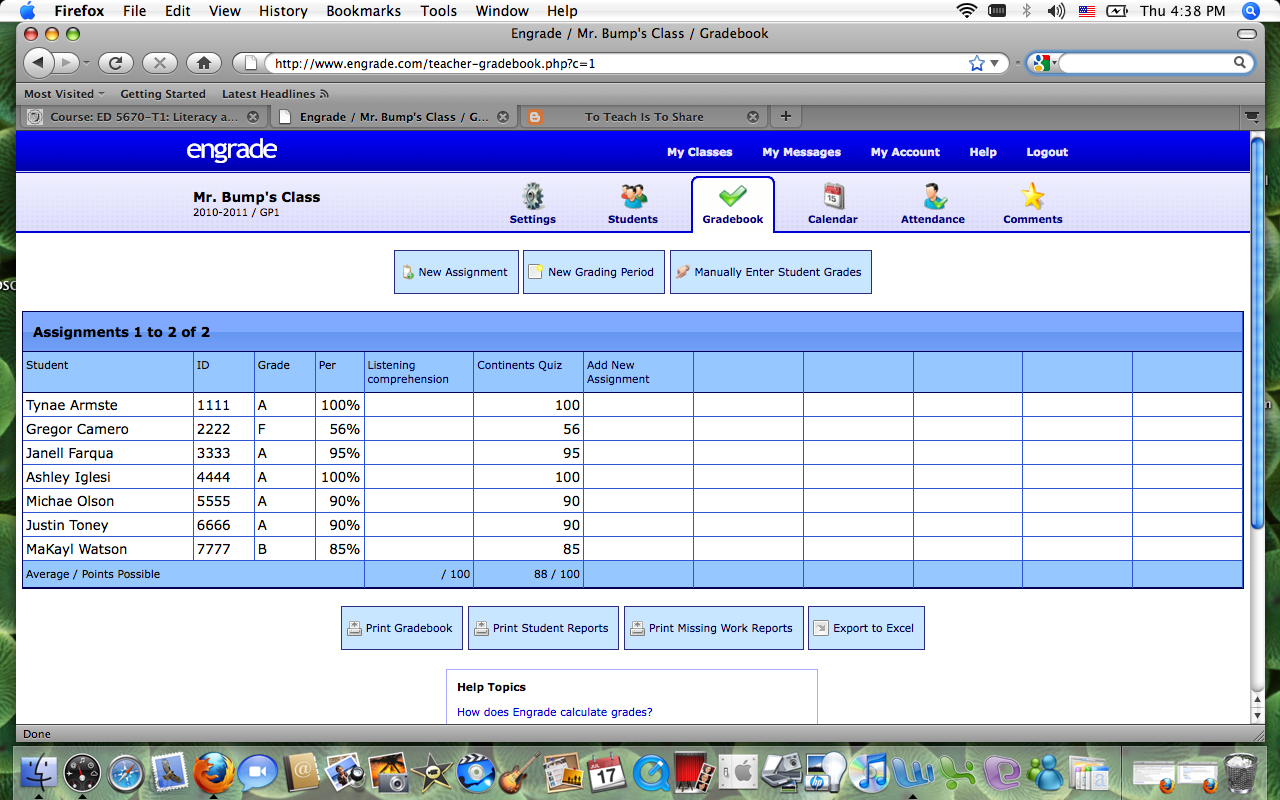Open the class Settings gear icon
Image resolution: width=1280 pixels, height=800 pixels.
click(532, 196)
